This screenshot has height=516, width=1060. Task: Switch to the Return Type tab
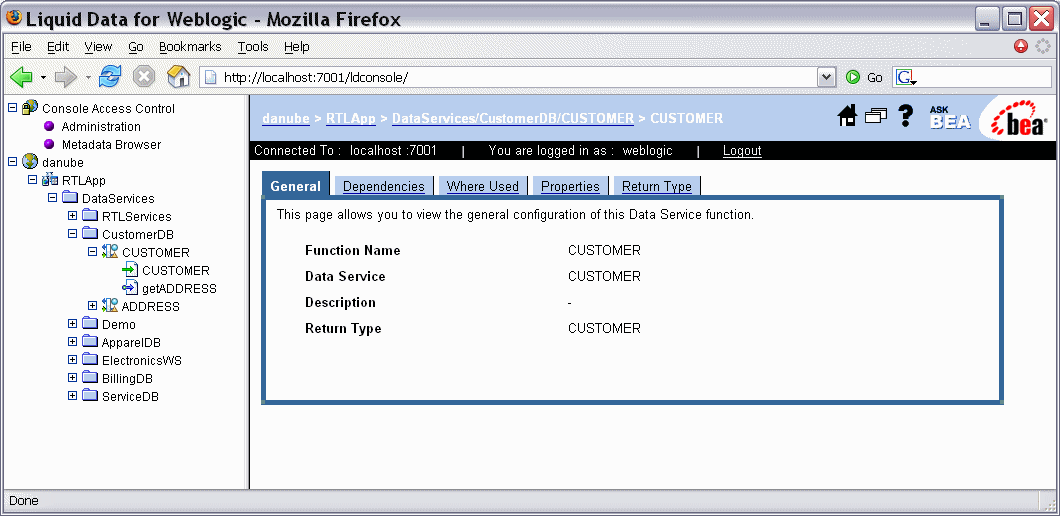[x=656, y=186]
